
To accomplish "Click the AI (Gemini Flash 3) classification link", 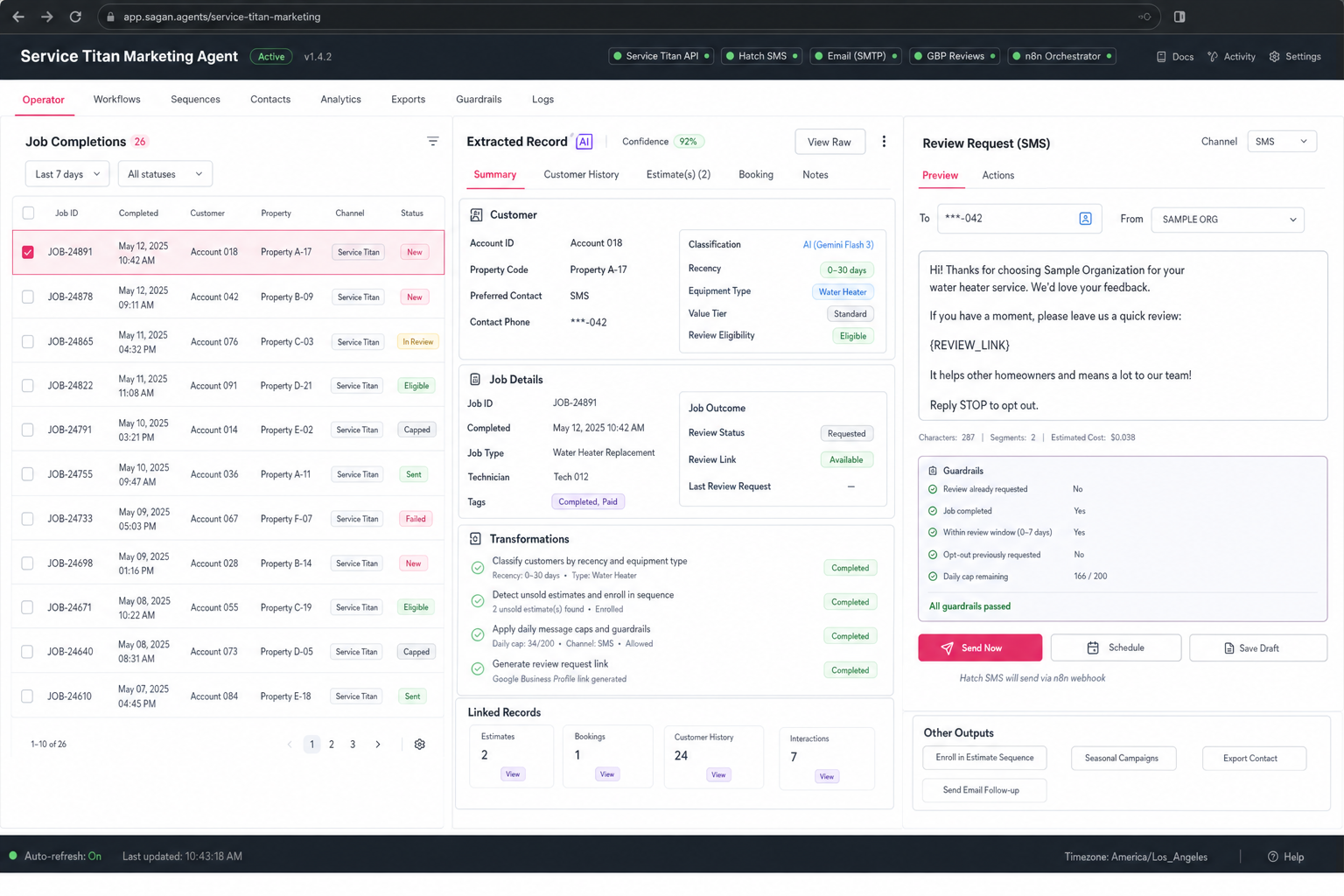I will [x=838, y=245].
